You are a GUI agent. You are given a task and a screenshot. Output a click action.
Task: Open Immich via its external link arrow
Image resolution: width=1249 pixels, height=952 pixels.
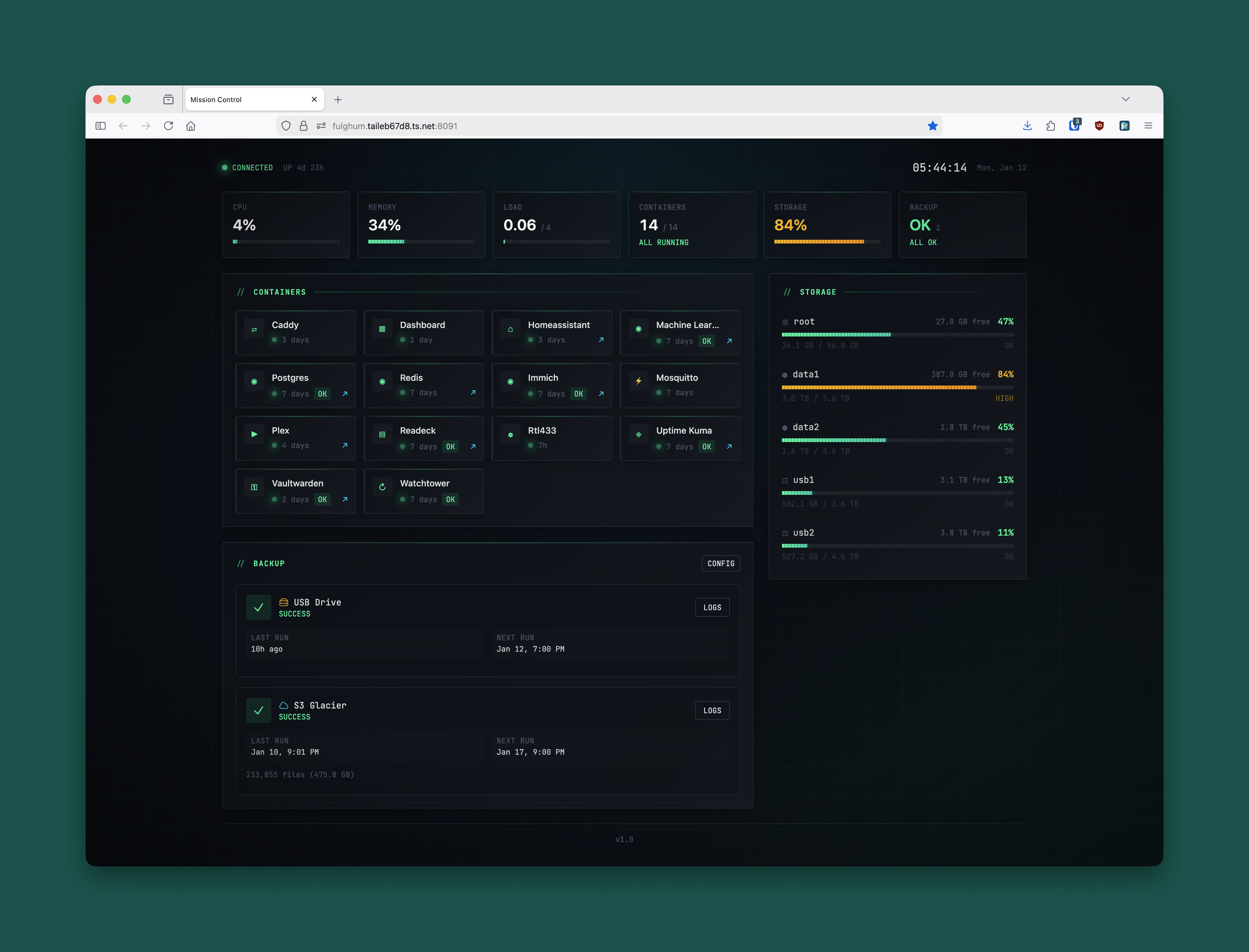(x=601, y=393)
